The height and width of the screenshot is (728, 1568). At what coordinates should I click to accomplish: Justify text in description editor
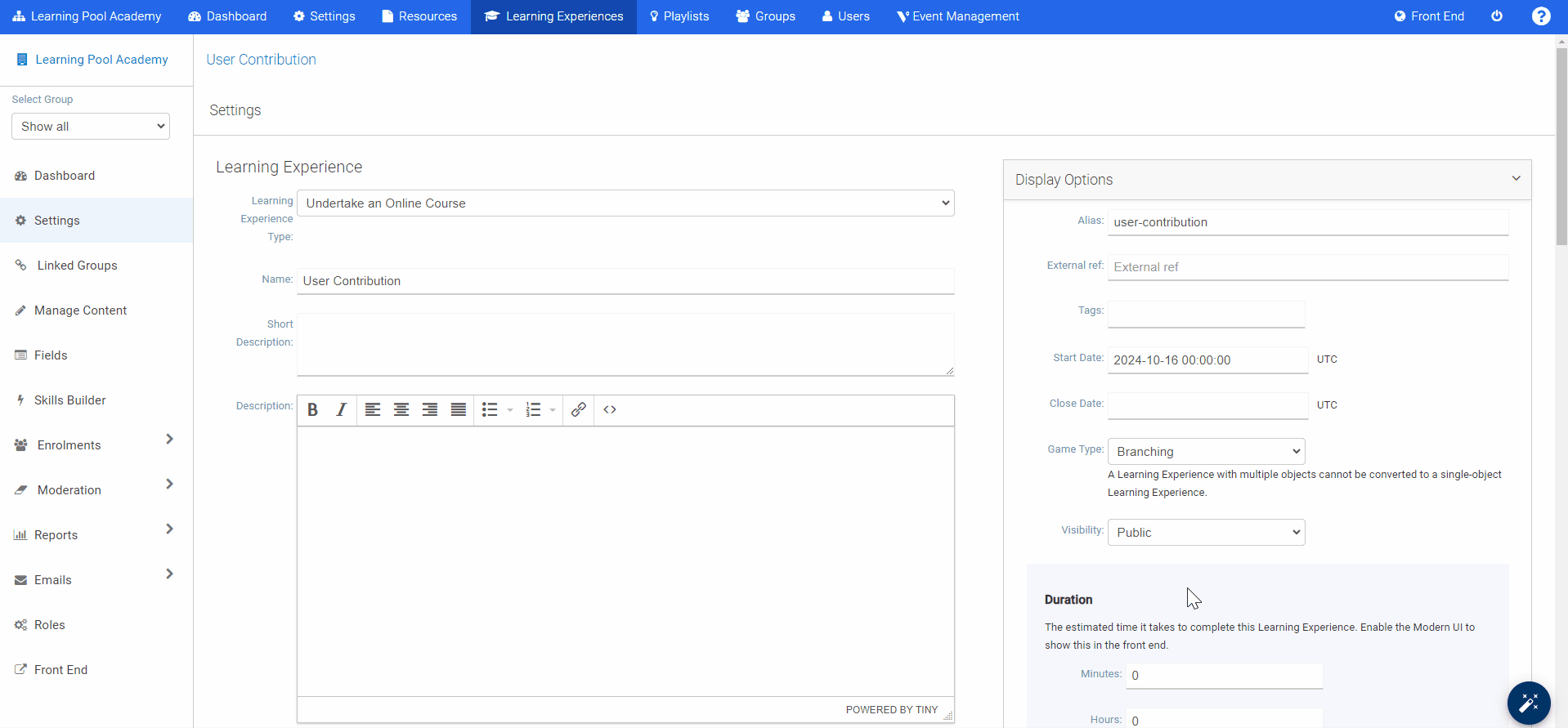[x=459, y=410]
